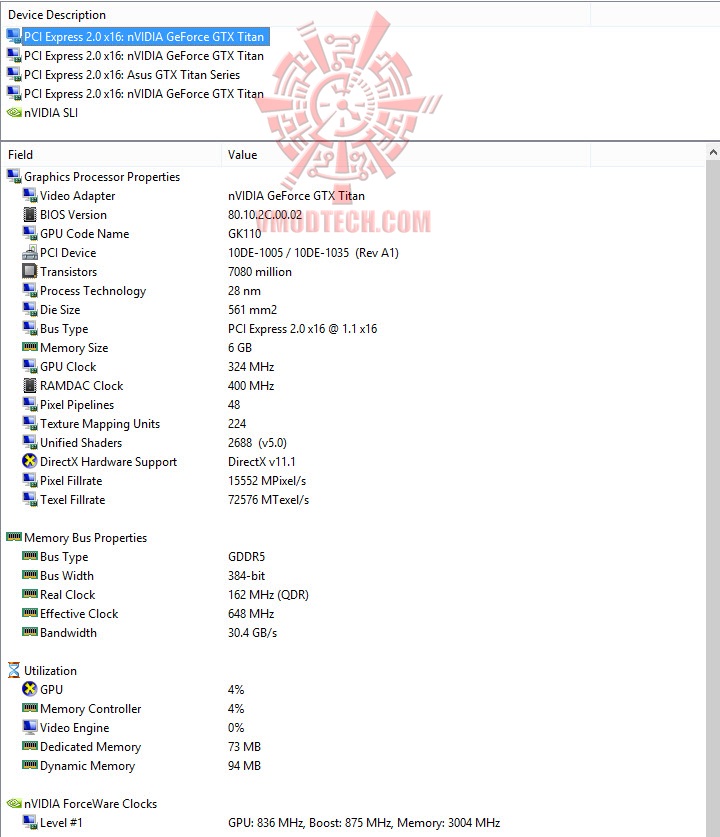
Task: Select the DirectX v11.1 value
Action: [262, 462]
